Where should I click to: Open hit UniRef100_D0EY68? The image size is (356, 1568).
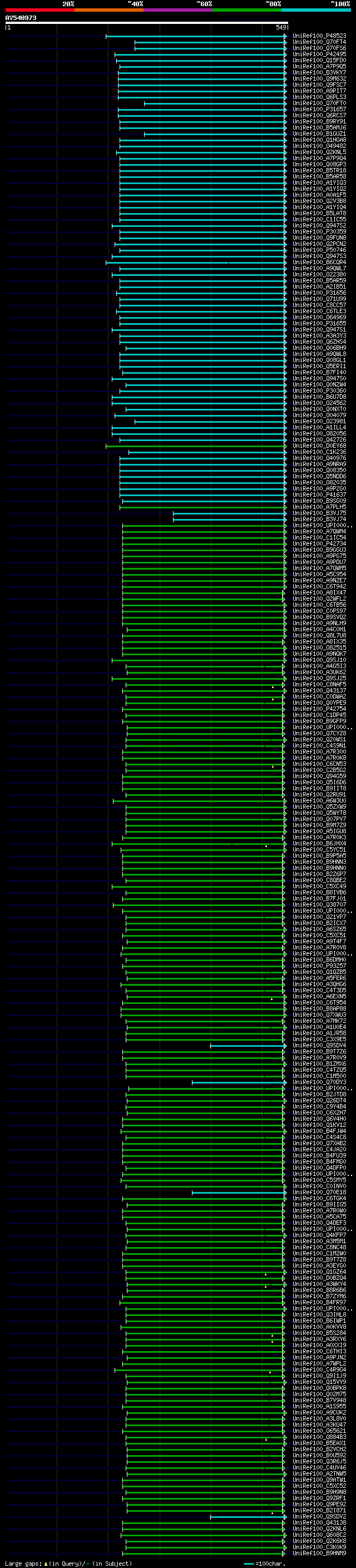[x=319, y=446]
